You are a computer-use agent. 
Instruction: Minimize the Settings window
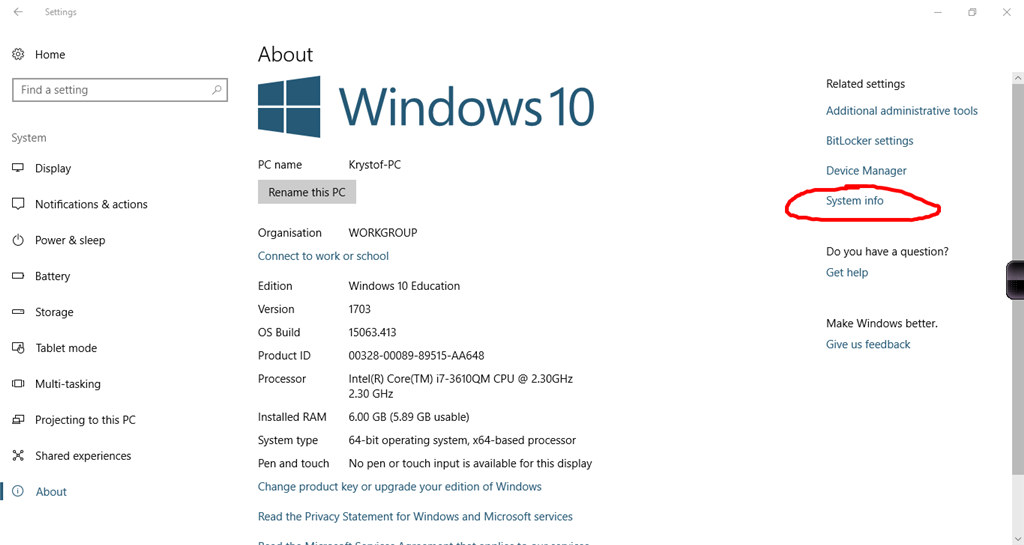point(938,12)
